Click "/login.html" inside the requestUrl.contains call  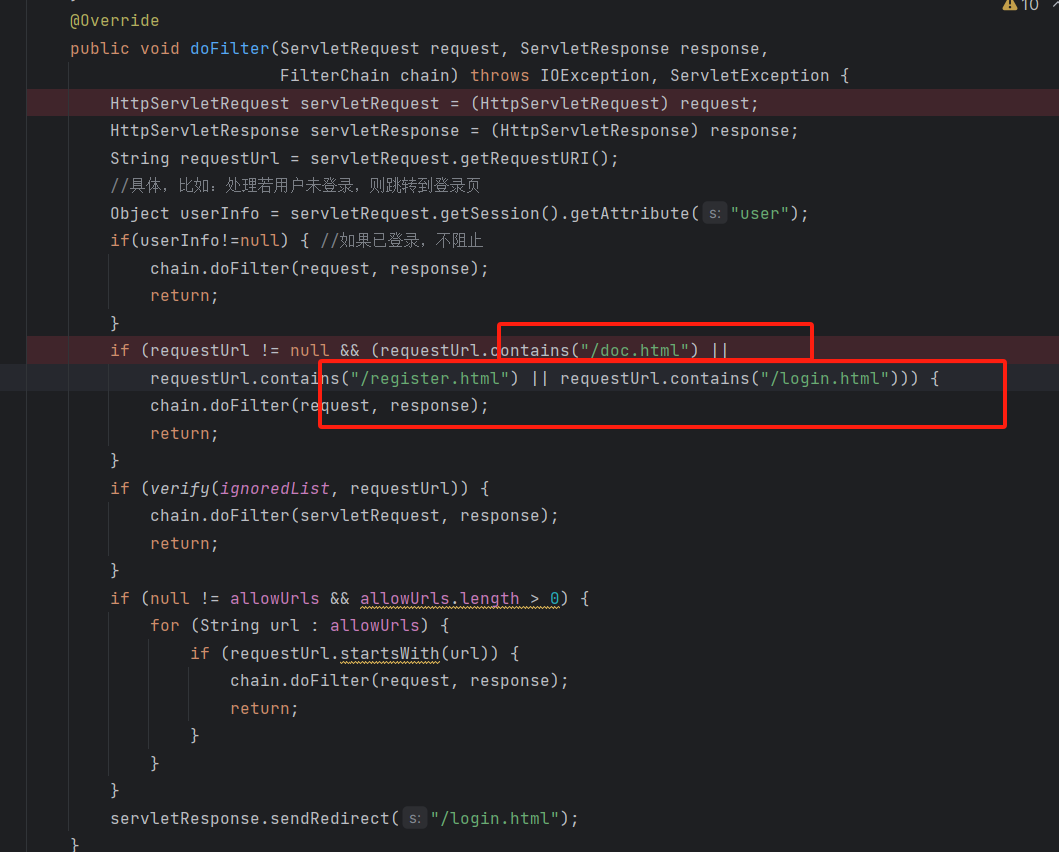(x=825, y=378)
